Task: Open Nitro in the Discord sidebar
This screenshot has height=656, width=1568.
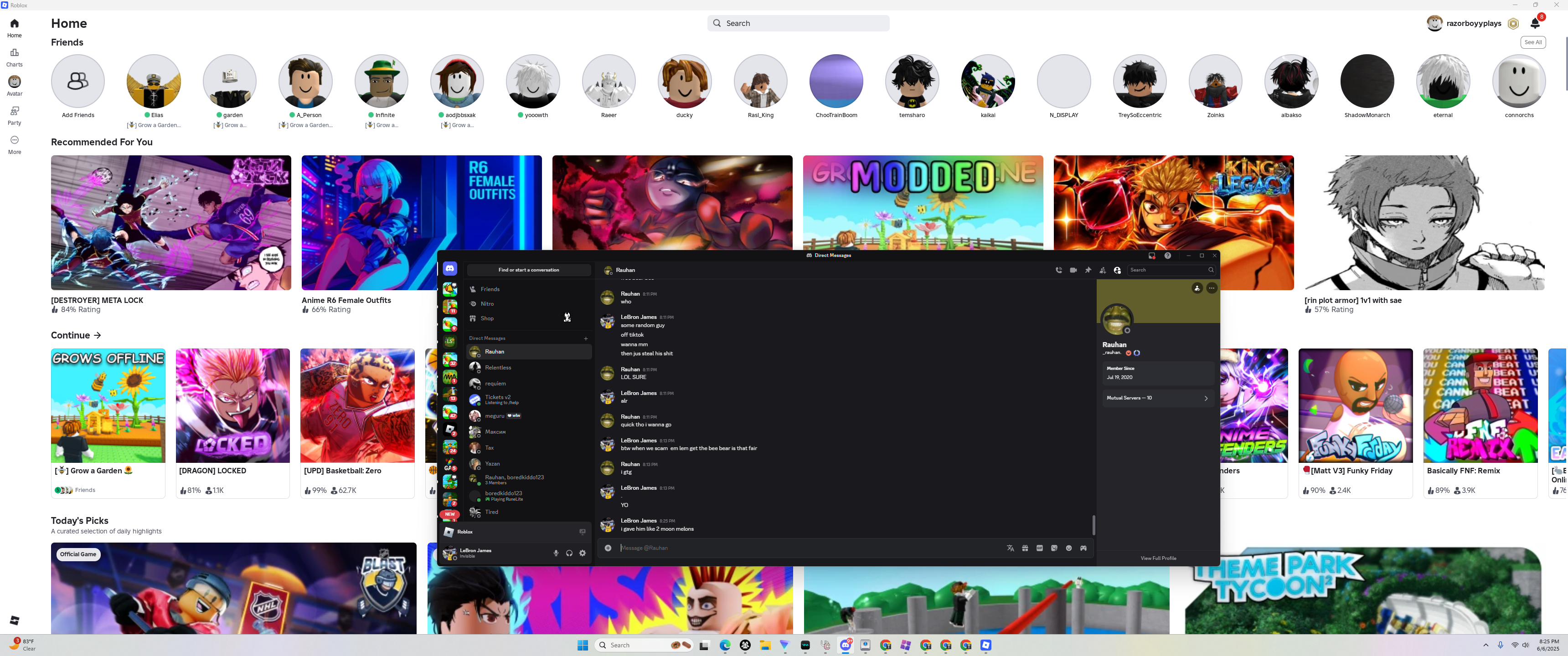Action: pyautogui.click(x=528, y=304)
